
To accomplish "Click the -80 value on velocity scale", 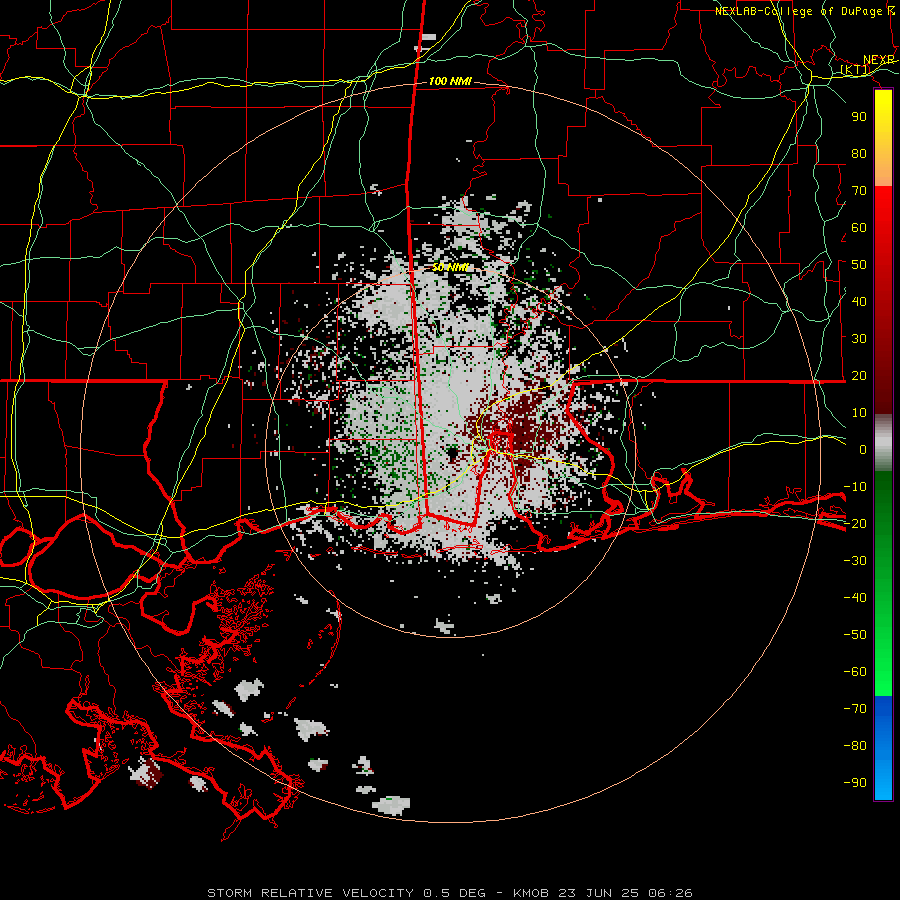I will [x=855, y=746].
